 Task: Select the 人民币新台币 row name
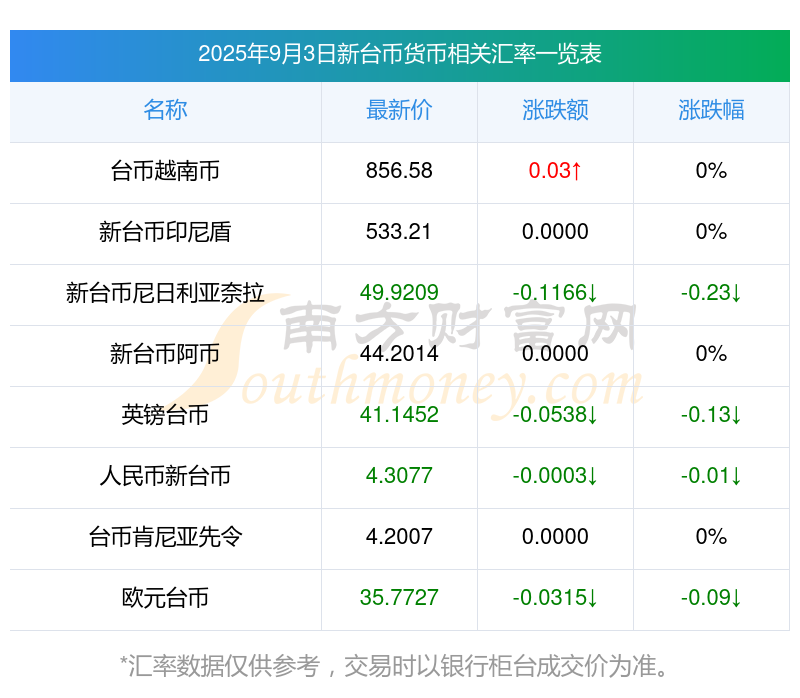pyautogui.click(x=165, y=476)
